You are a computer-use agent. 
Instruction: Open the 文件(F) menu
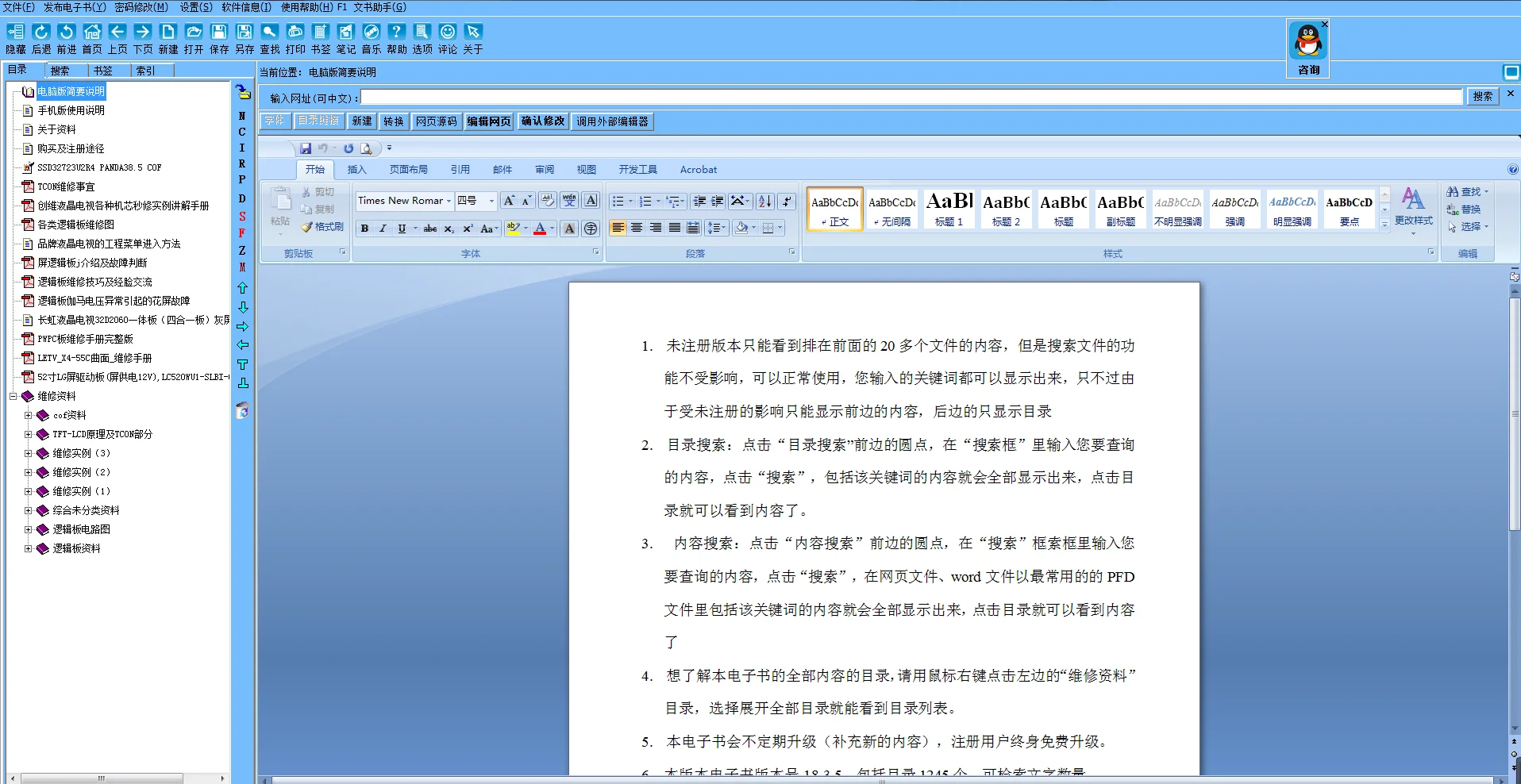(19, 7)
